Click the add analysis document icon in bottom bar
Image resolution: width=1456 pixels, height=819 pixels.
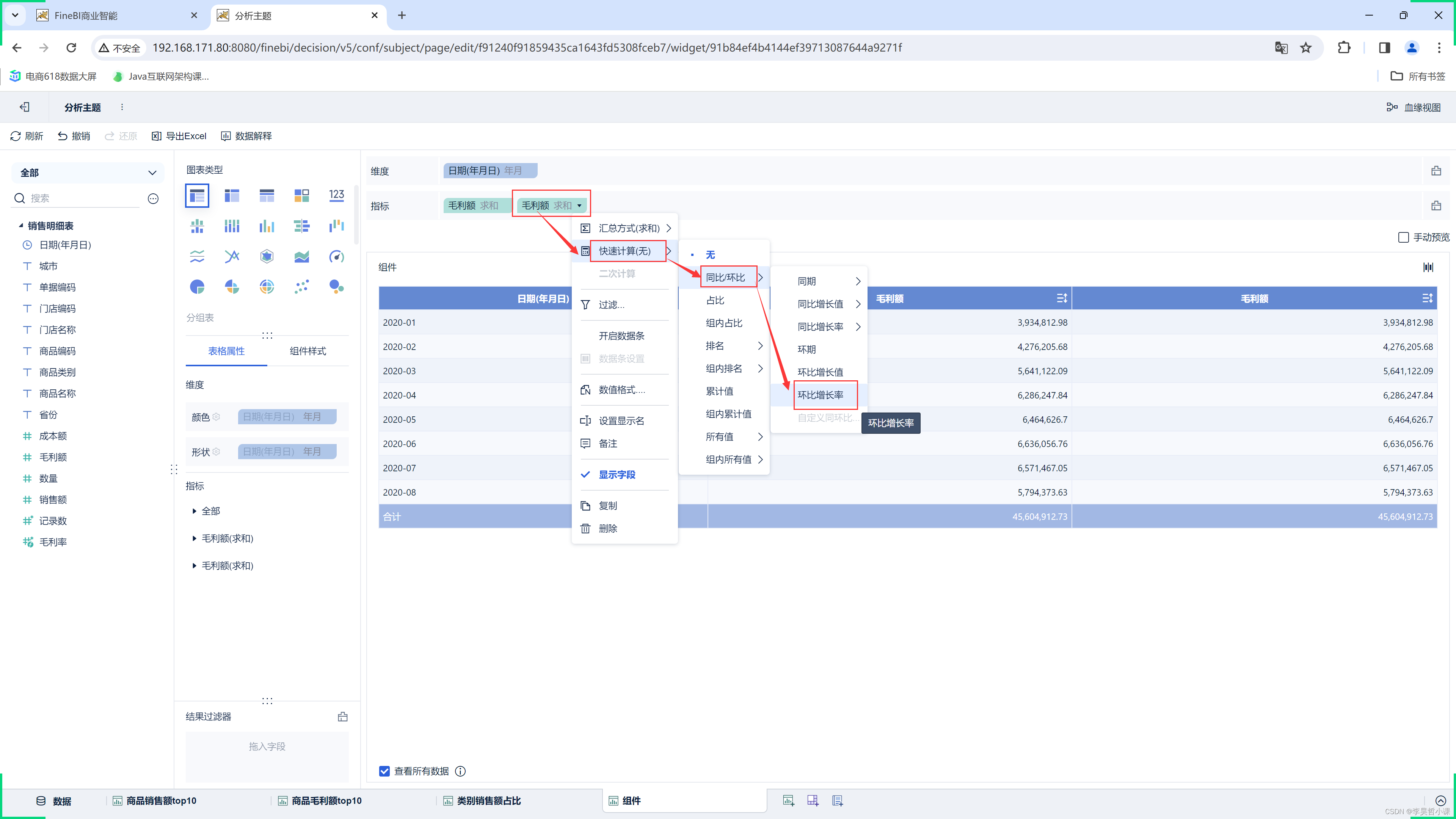[x=837, y=800]
